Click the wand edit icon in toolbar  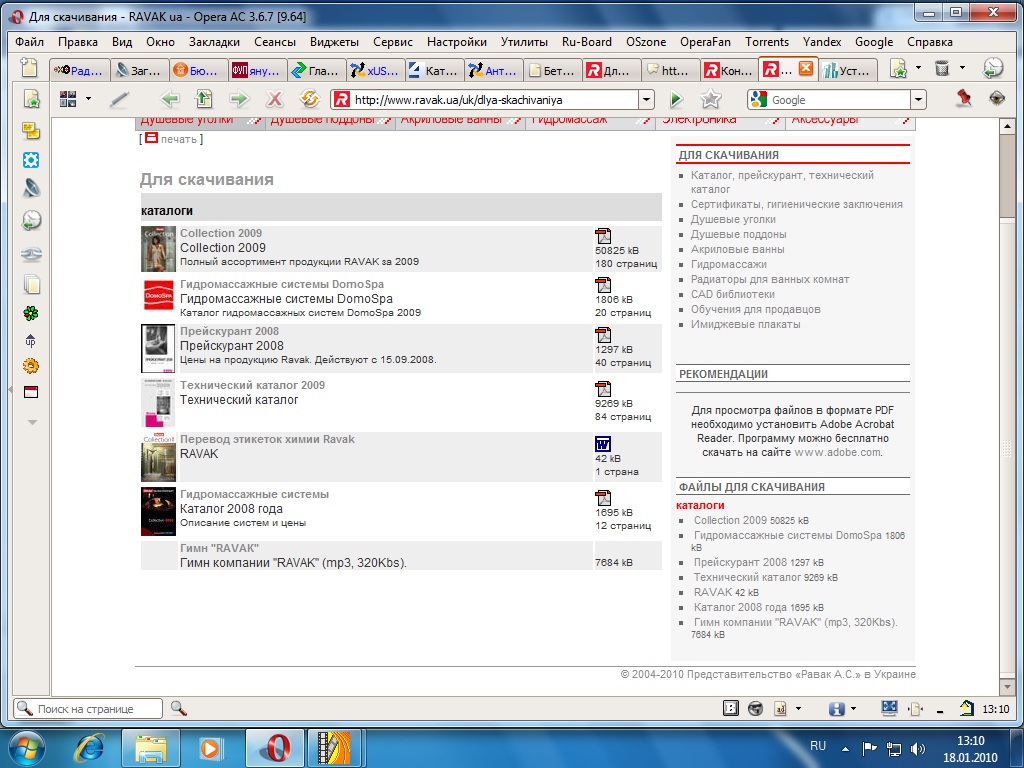[120, 99]
